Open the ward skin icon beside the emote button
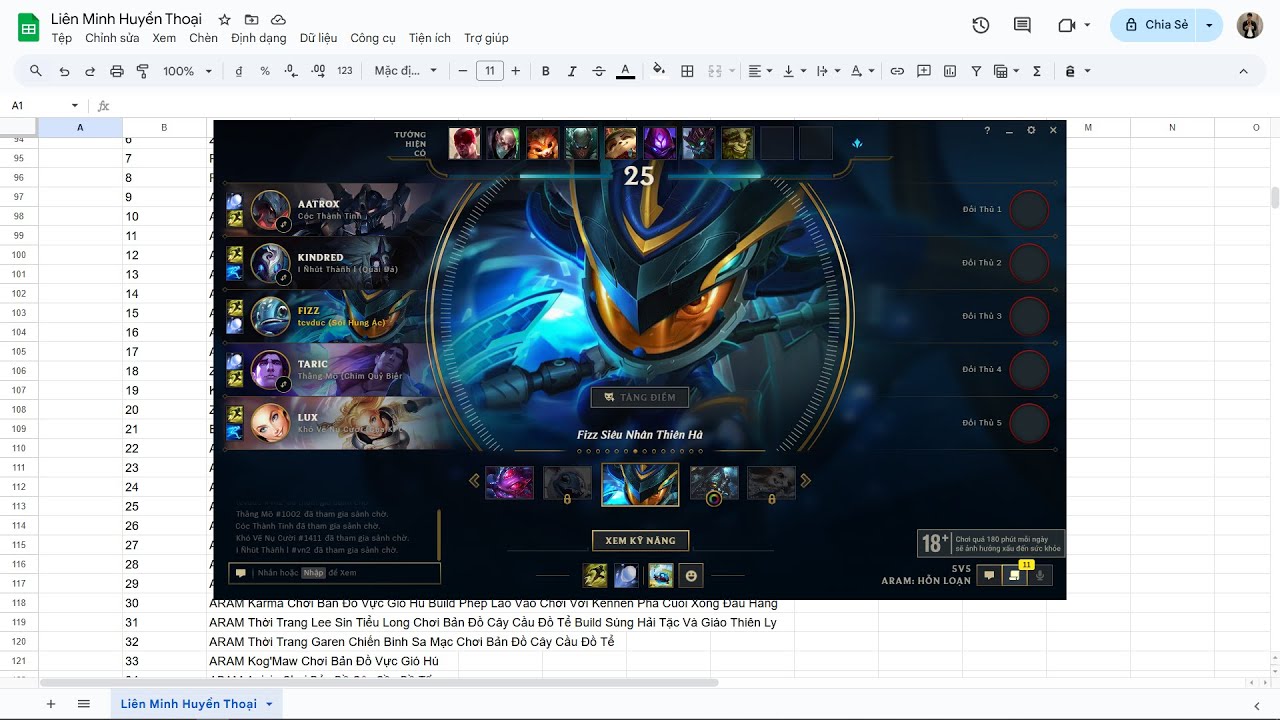This screenshot has width=1280, height=720. pos(660,575)
